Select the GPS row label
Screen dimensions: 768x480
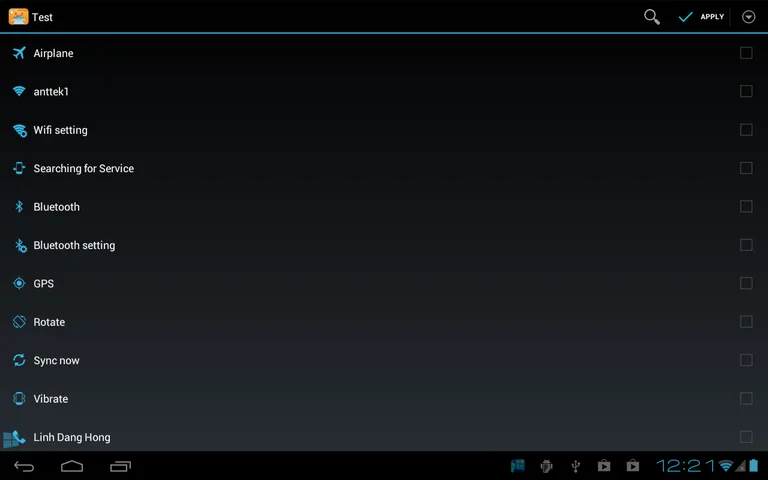click(44, 284)
